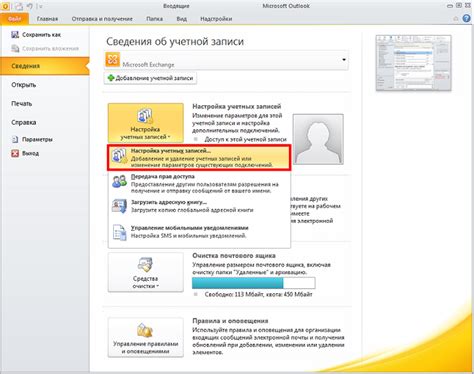Open the Вид ribbon tab

tap(181, 19)
